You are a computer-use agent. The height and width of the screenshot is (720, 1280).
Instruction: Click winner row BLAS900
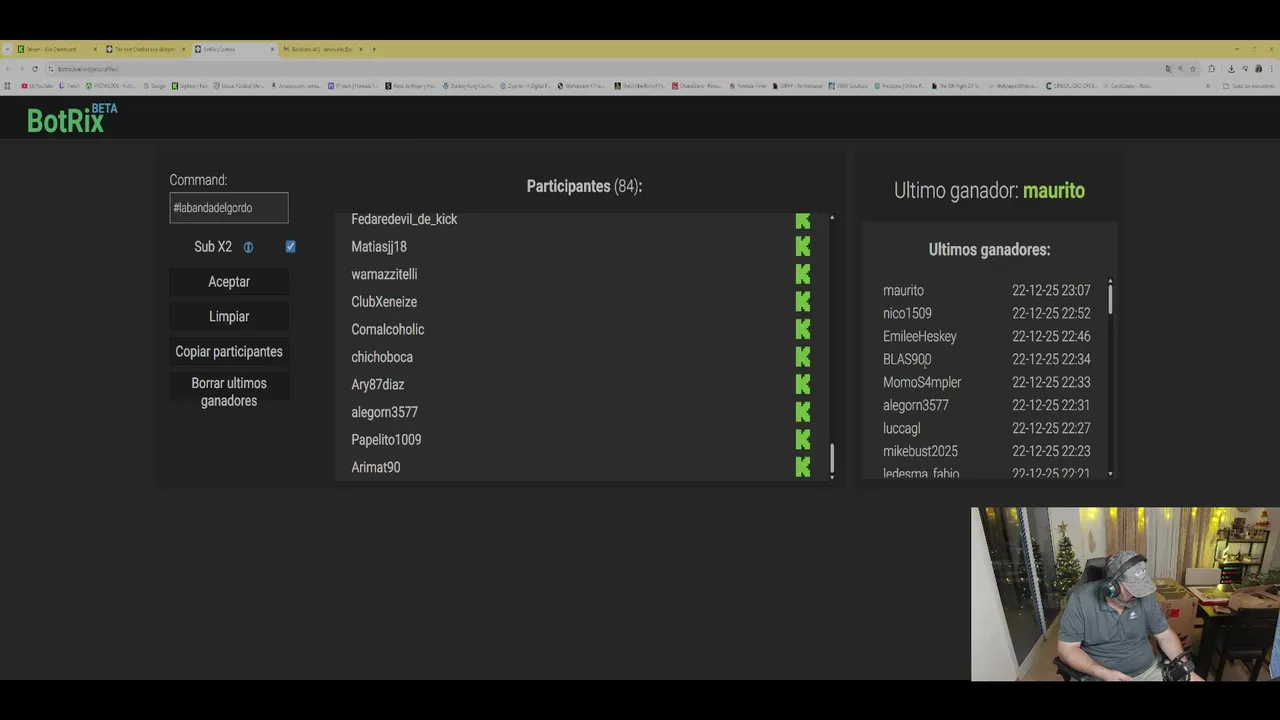click(986, 359)
